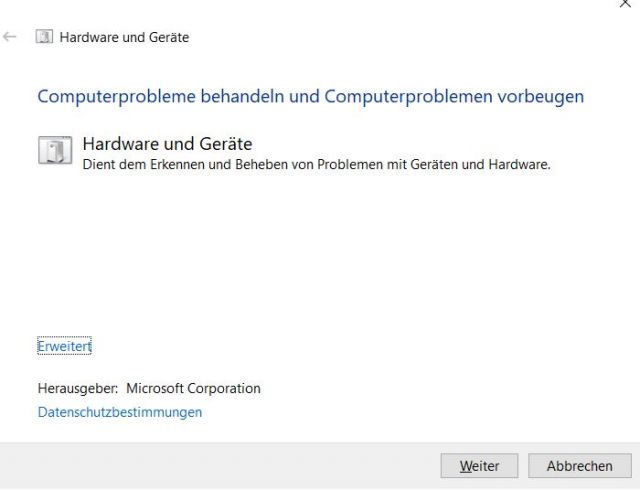The width and height of the screenshot is (640, 490).
Task: Click the small troubleshooter icon in header
Action: coord(44,37)
